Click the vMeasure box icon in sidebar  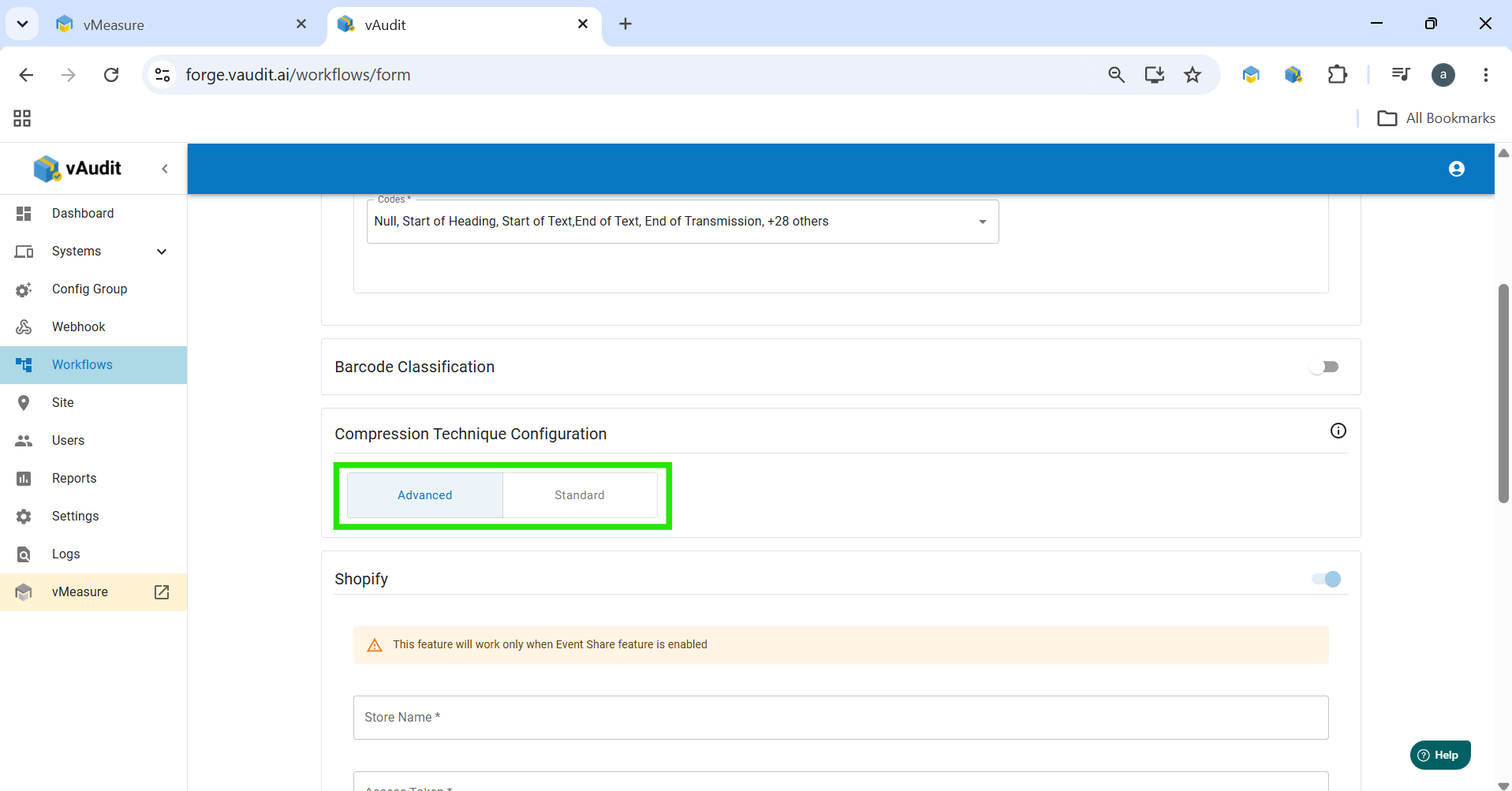click(x=24, y=592)
